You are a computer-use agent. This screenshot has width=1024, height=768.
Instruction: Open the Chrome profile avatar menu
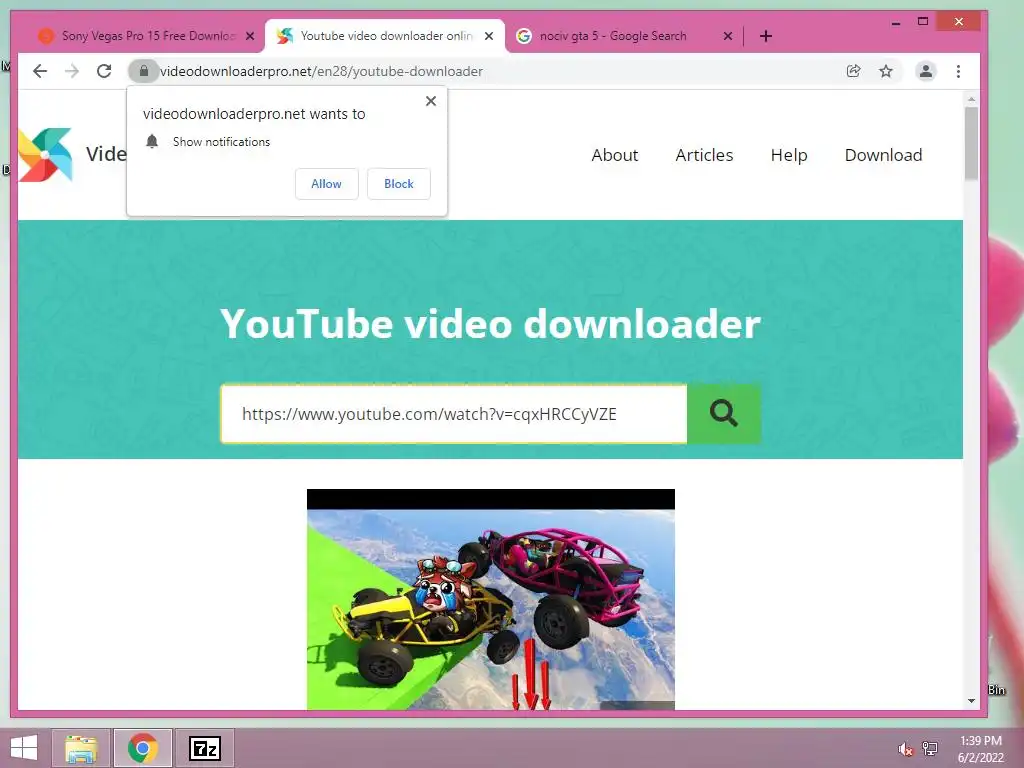(925, 71)
